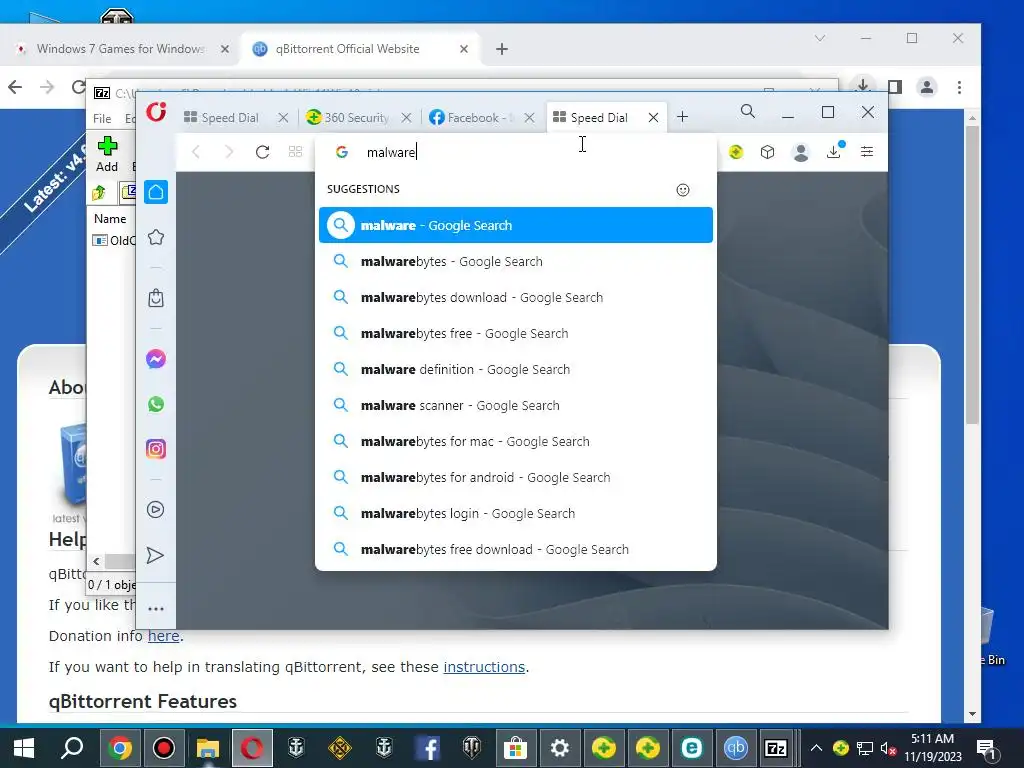Image resolution: width=1024 pixels, height=768 pixels.
Task: Open Chrome from the taskbar
Action: 120,748
